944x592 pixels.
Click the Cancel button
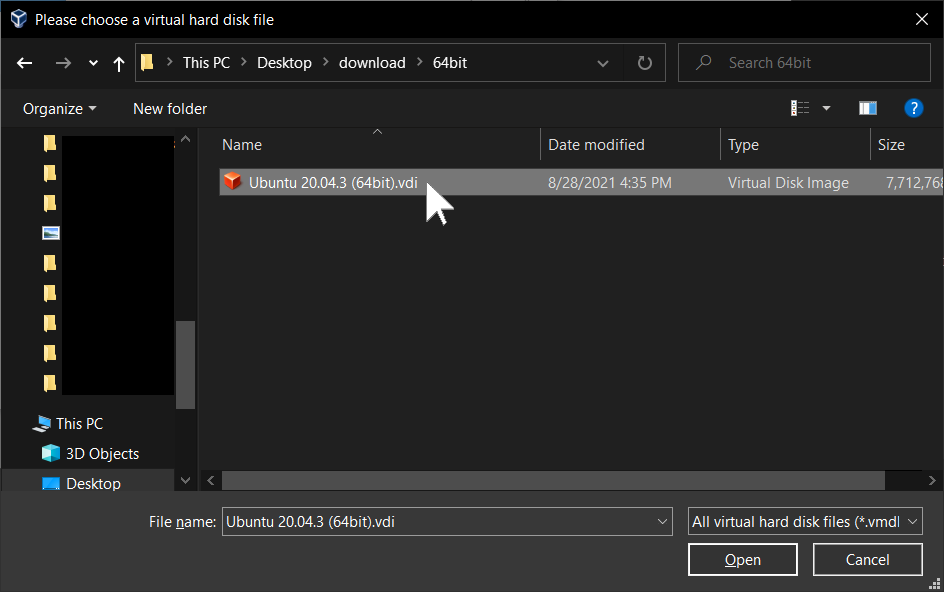tap(868, 559)
